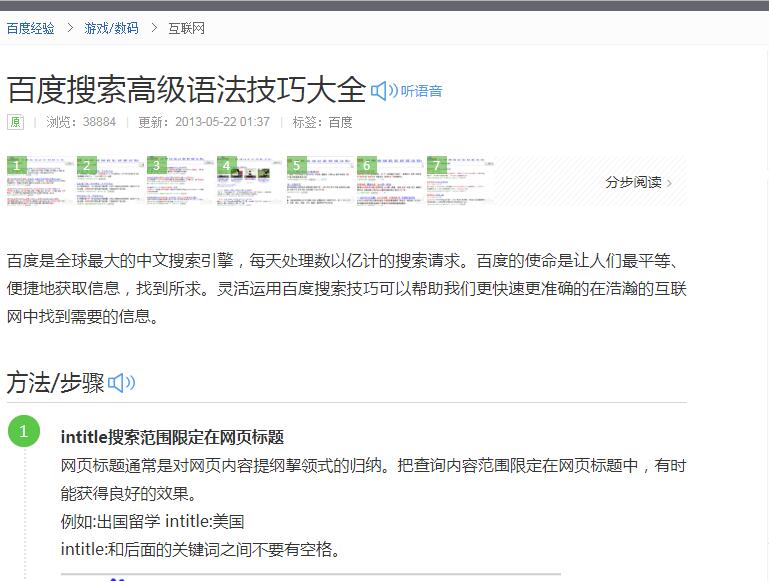Open the 互联网 breadcrumb category
The width and height of the screenshot is (769, 581).
pos(186,28)
